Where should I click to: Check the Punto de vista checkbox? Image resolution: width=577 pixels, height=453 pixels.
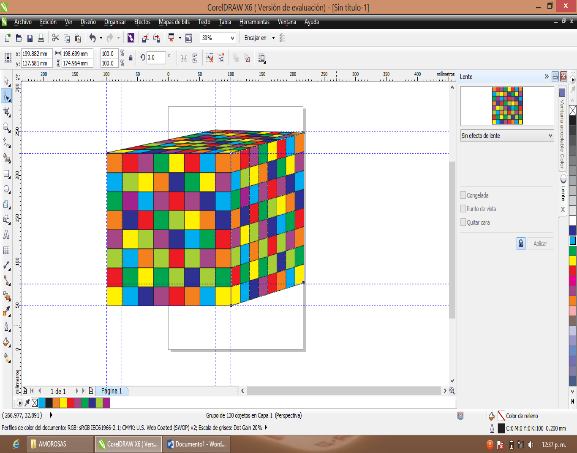point(463,209)
